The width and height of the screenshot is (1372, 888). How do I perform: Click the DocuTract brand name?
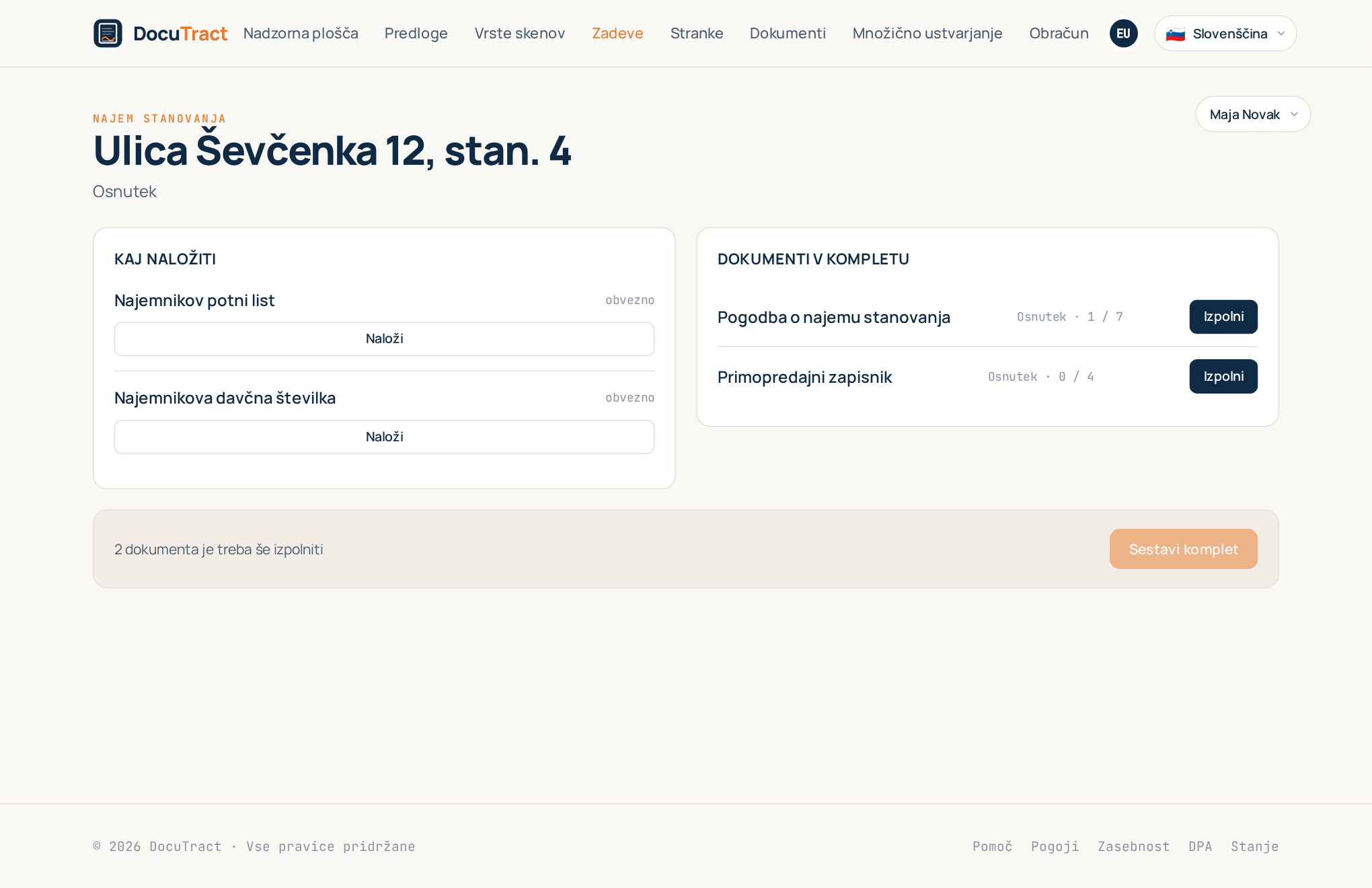tap(180, 34)
